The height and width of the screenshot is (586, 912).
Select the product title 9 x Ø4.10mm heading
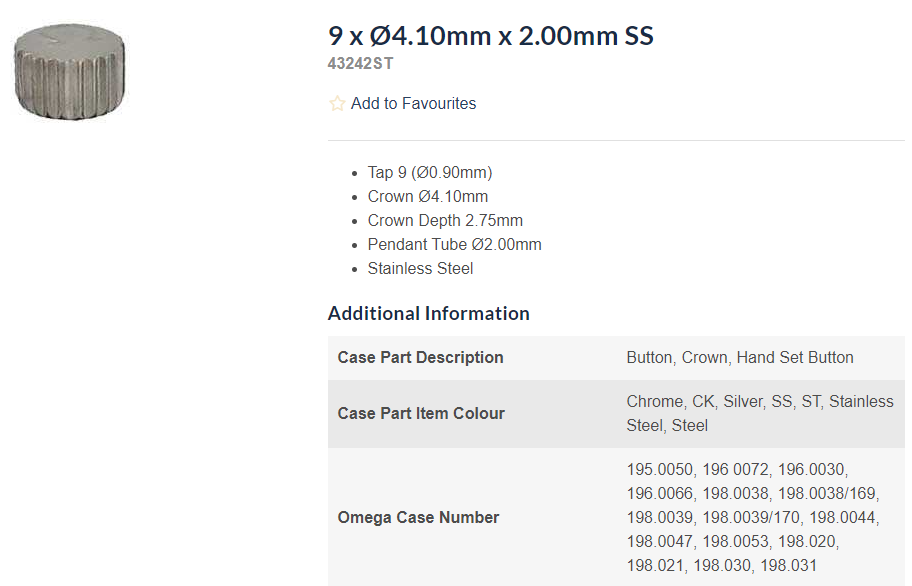(490, 36)
